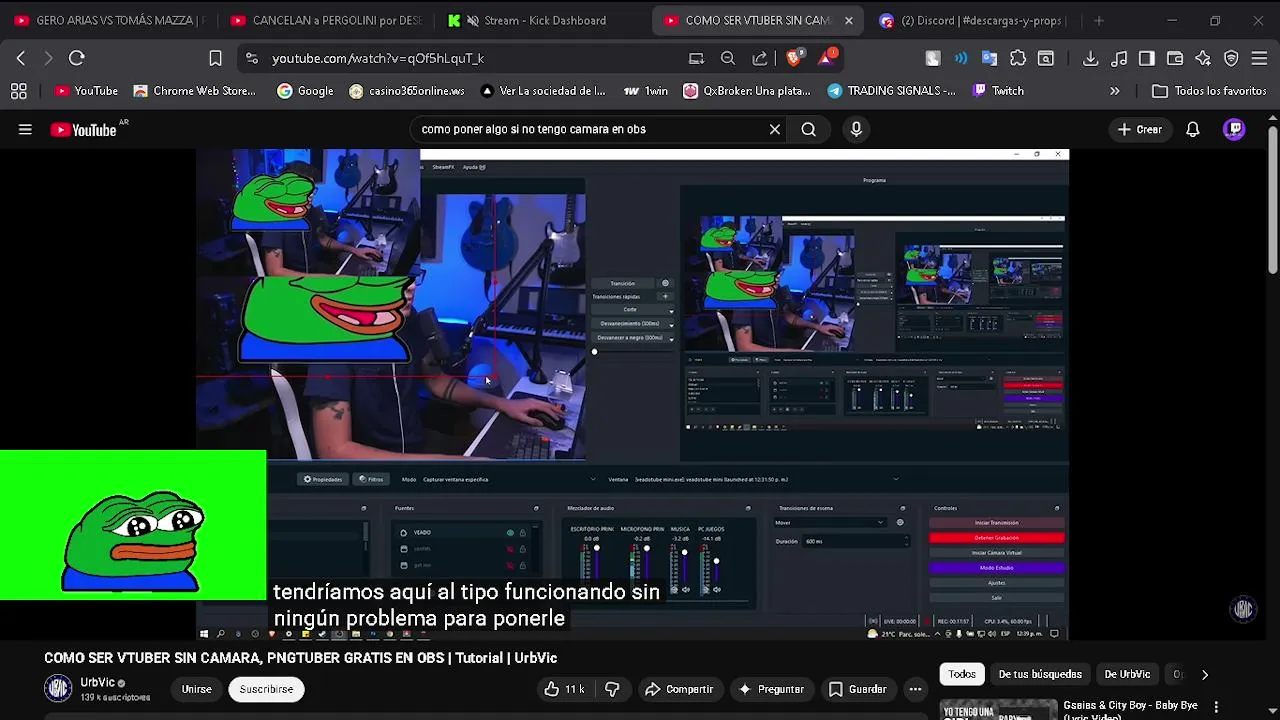Open Todos los favoritos folder
The image size is (1280, 720).
[x=1209, y=91]
